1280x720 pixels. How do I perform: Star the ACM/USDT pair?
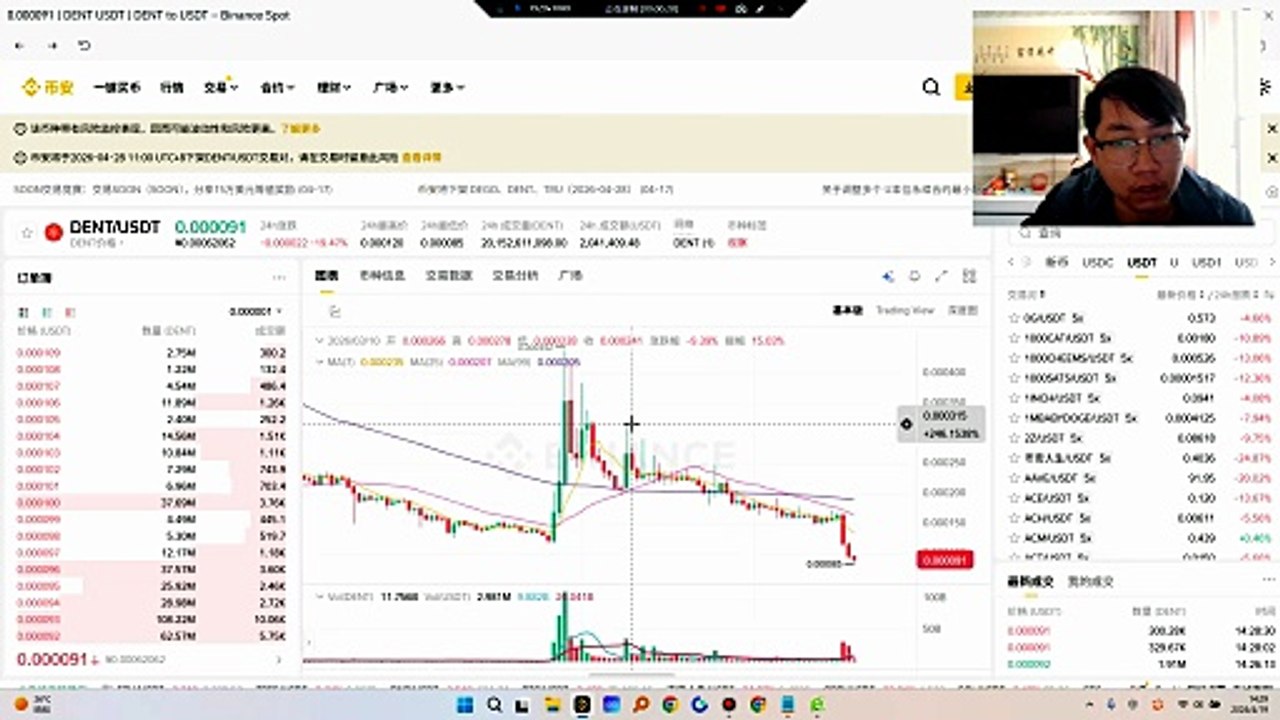1014,538
